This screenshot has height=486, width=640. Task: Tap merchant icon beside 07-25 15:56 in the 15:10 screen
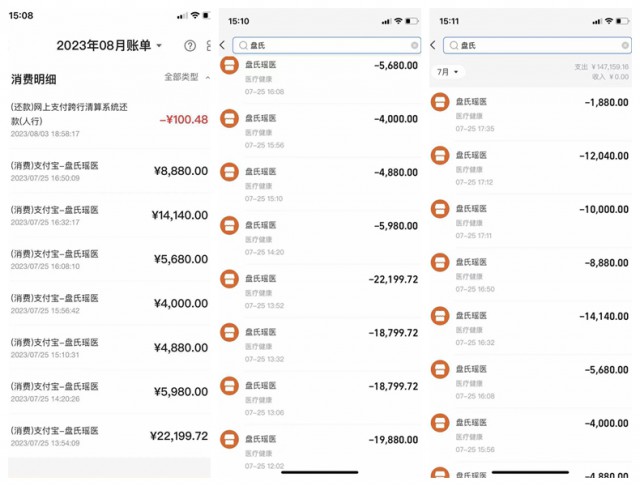tap(229, 118)
